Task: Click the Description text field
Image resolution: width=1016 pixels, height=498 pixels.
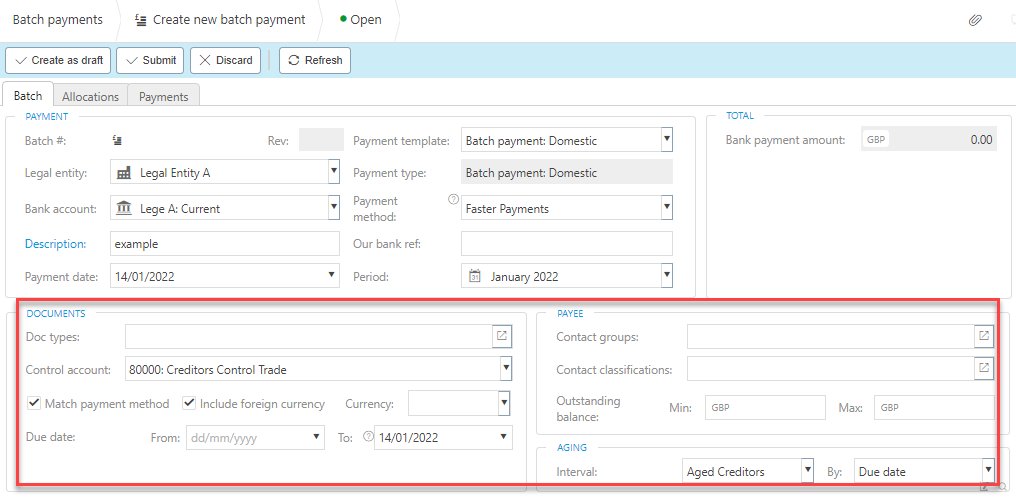Action: [x=224, y=244]
